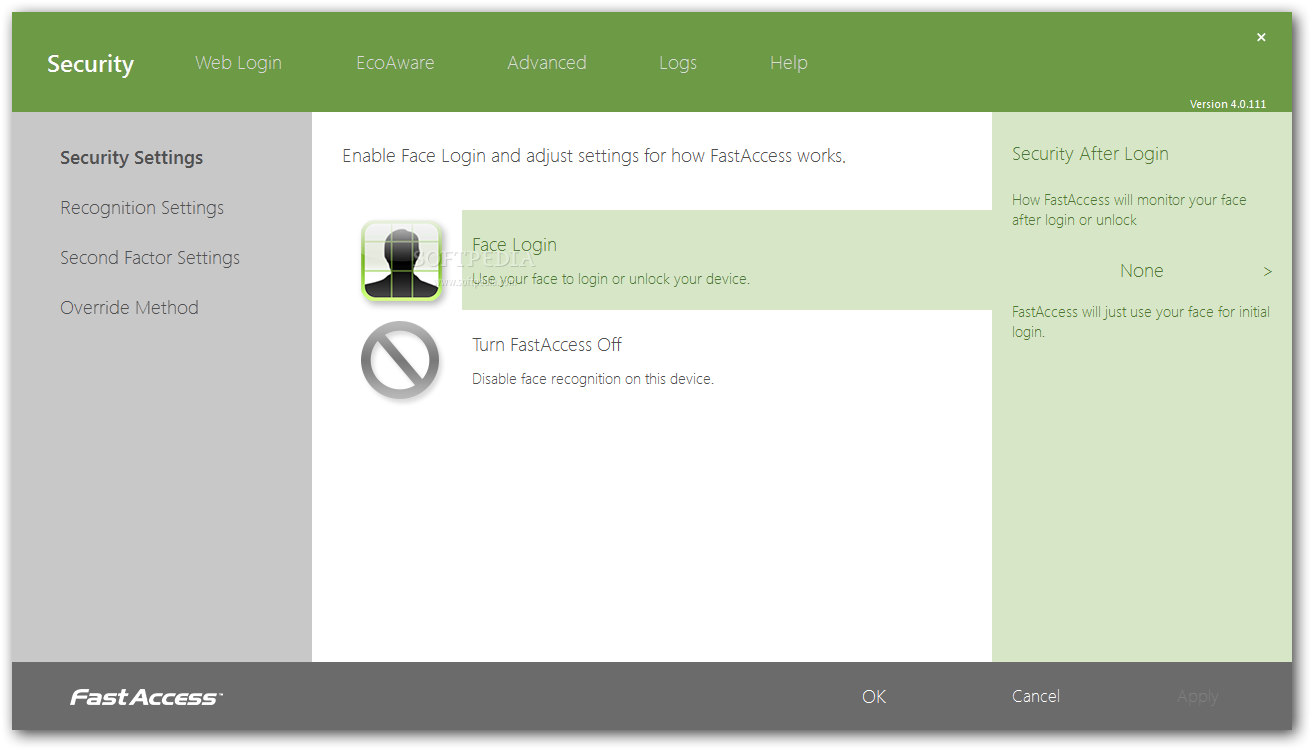Select Security Settings in sidebar
This screenshot has height=750, width=1312.
pyautogui.click(x=132, y=158)
